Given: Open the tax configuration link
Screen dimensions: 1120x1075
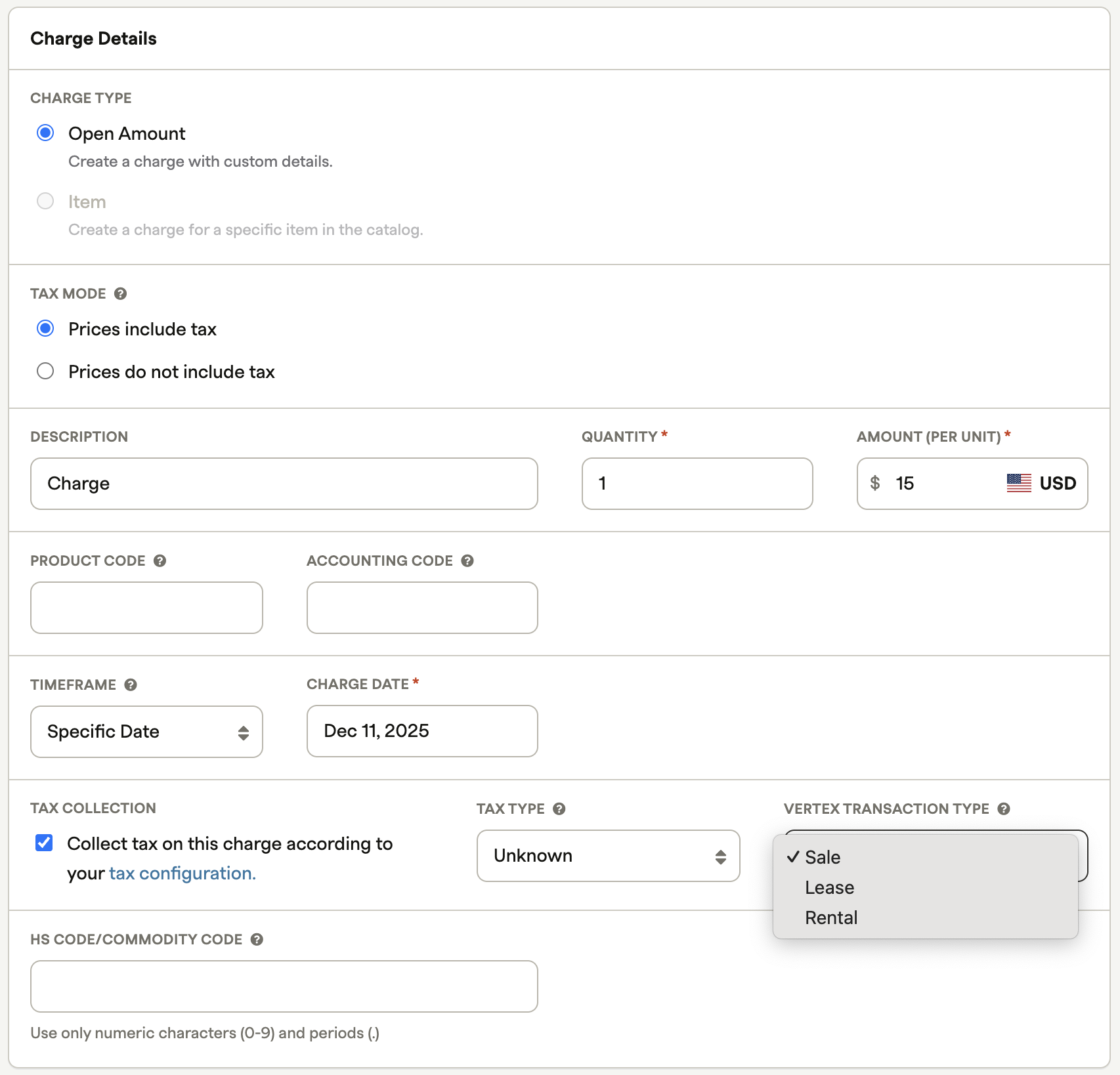Looking at the screenshot, I should pos(182,873).
